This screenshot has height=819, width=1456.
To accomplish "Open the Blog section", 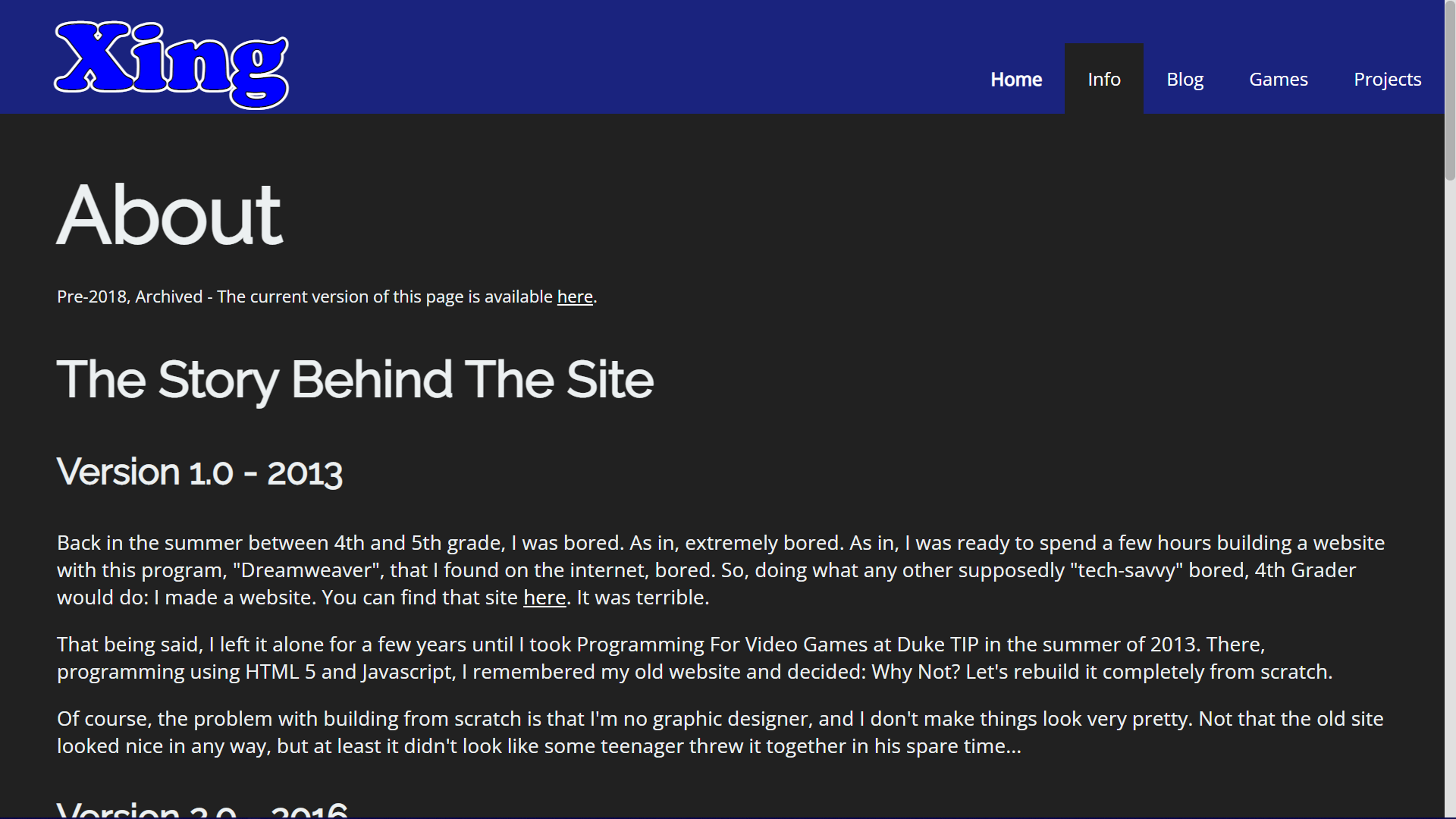I will 1185,79.
